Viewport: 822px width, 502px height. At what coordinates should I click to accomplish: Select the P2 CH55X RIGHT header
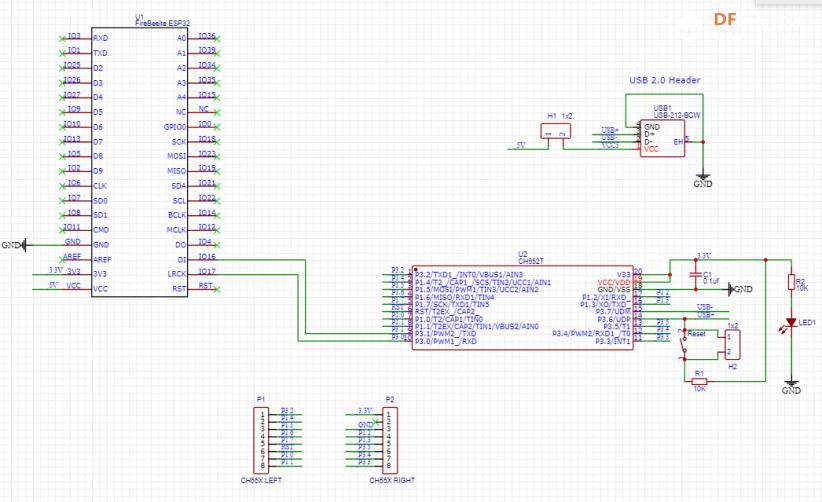[390, 441]
